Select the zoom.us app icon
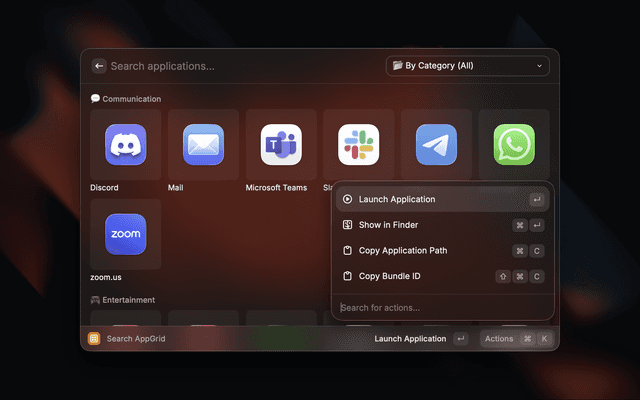Screen dimensions: 640x400 point(125,234)
